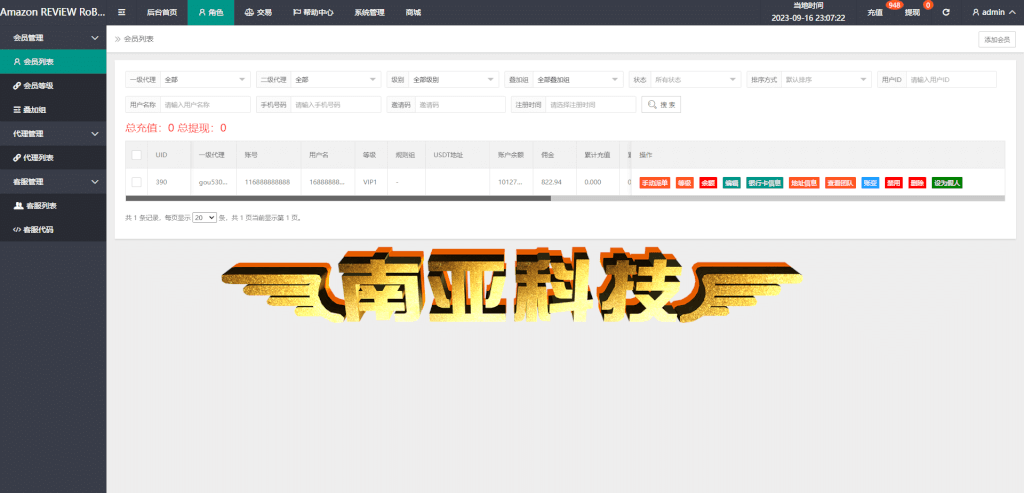Open 客服列表 in the sidebar
This screenshot has width=1024, height=493.
53,206
